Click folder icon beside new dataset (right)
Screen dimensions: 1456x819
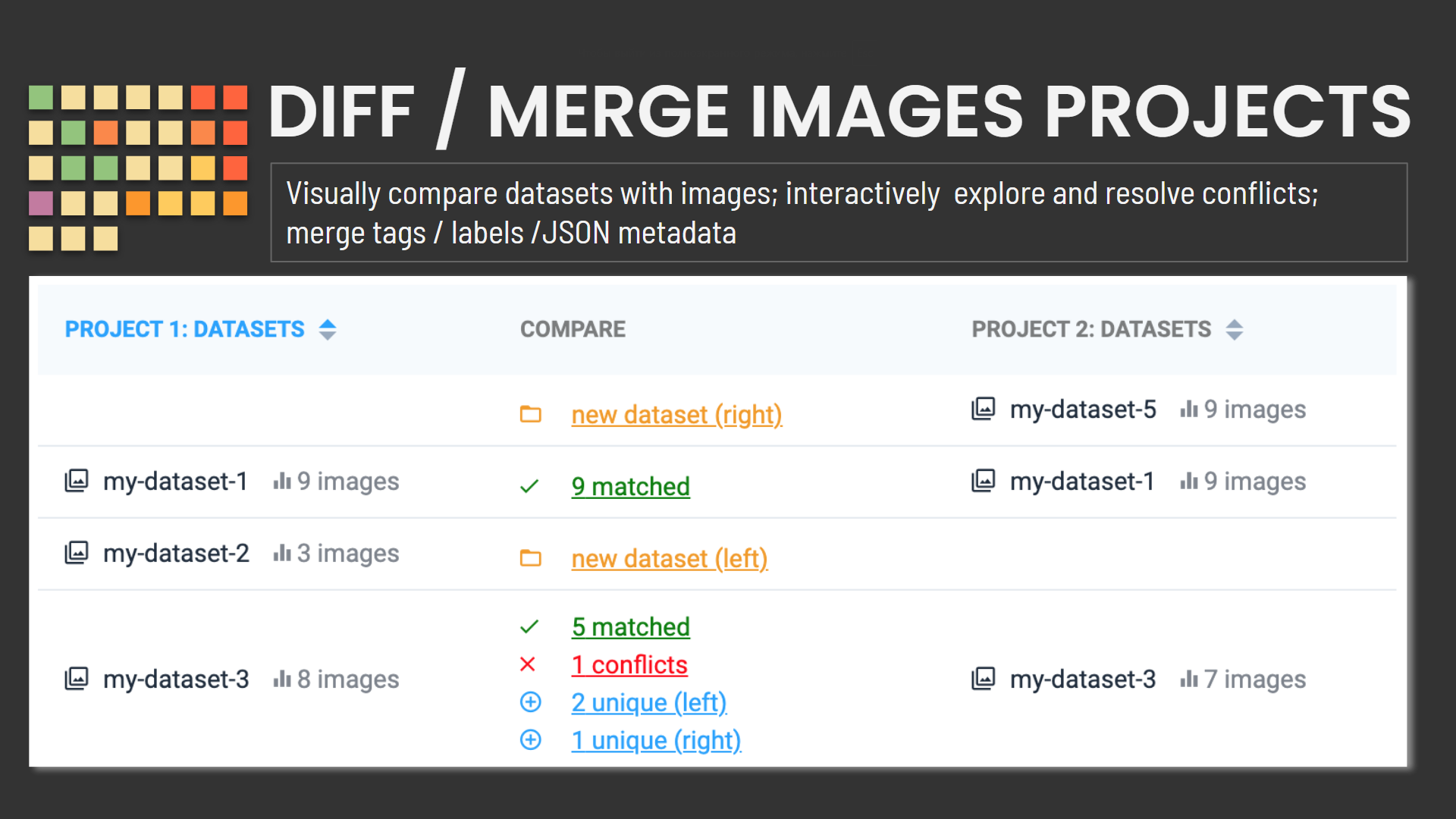pyautogui.click(x=530, y=414)
